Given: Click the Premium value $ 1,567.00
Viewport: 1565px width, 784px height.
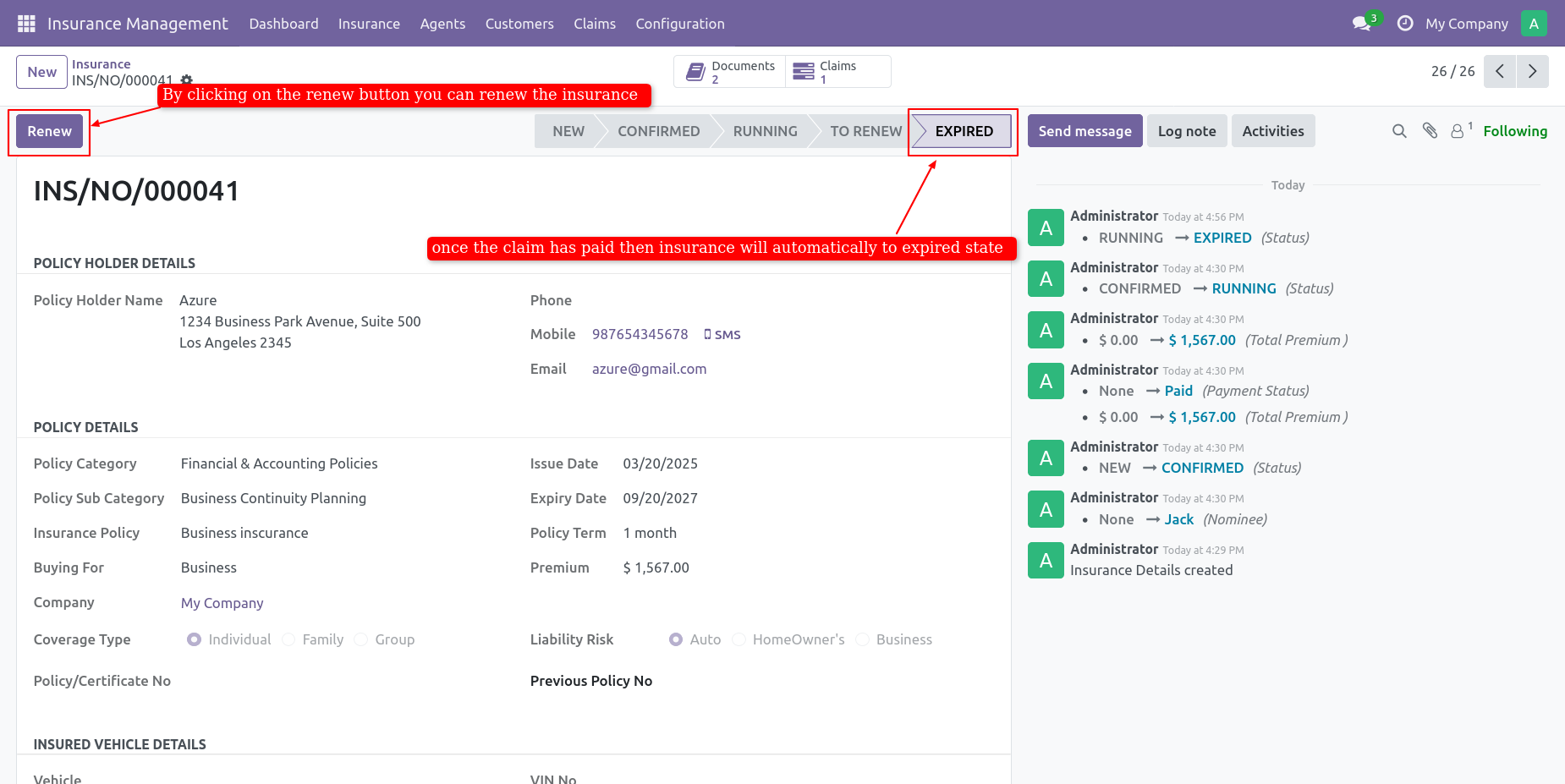Looking at the screenshot, I should click(656, 567).
